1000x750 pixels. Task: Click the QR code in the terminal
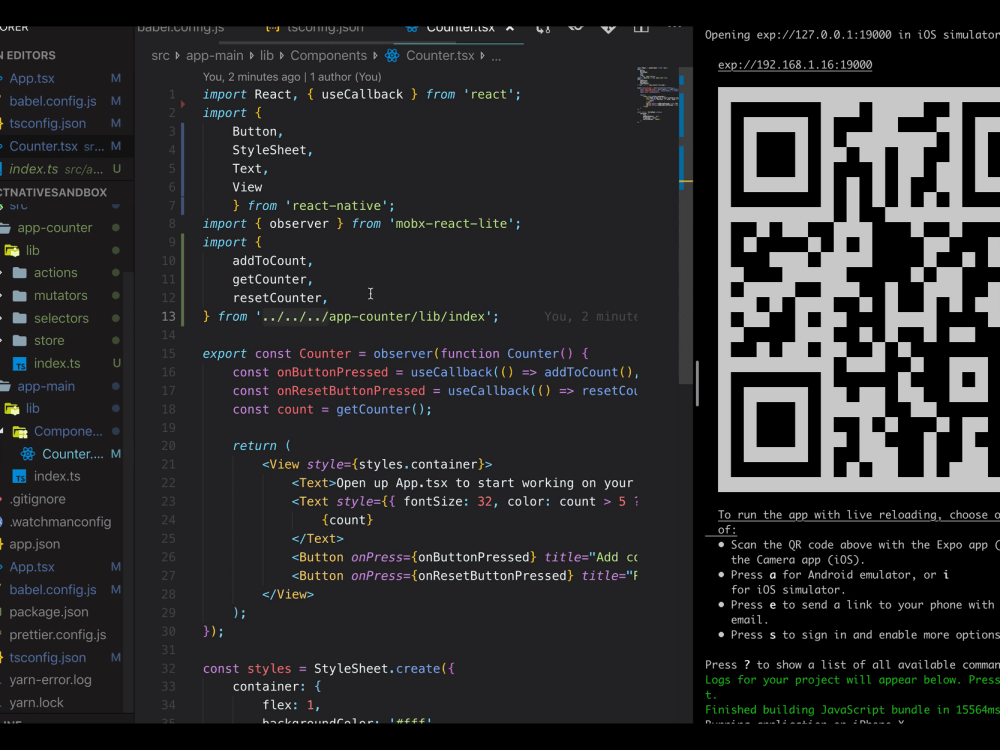click(x=858, y=290)
